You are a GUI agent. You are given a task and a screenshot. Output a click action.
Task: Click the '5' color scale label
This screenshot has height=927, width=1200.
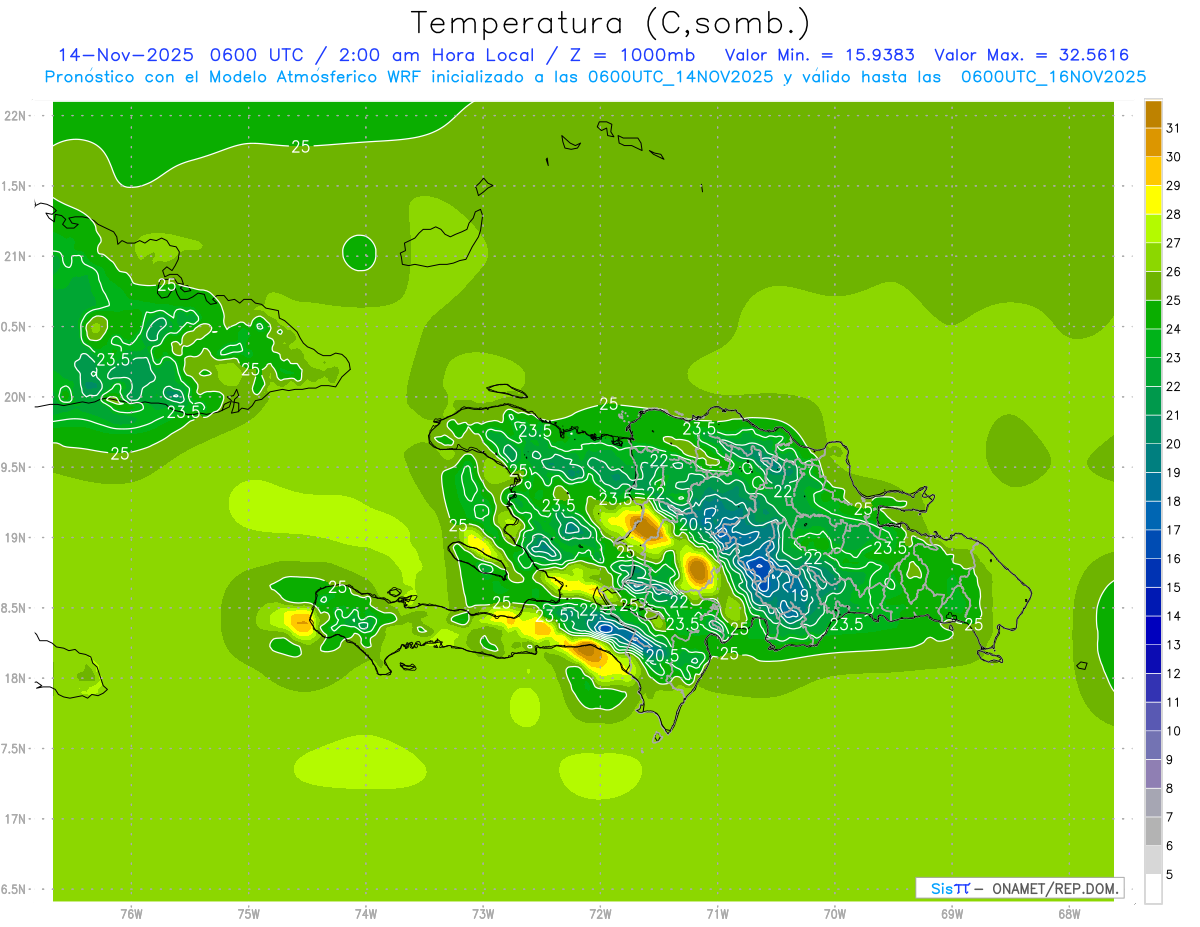point(1169,875)
